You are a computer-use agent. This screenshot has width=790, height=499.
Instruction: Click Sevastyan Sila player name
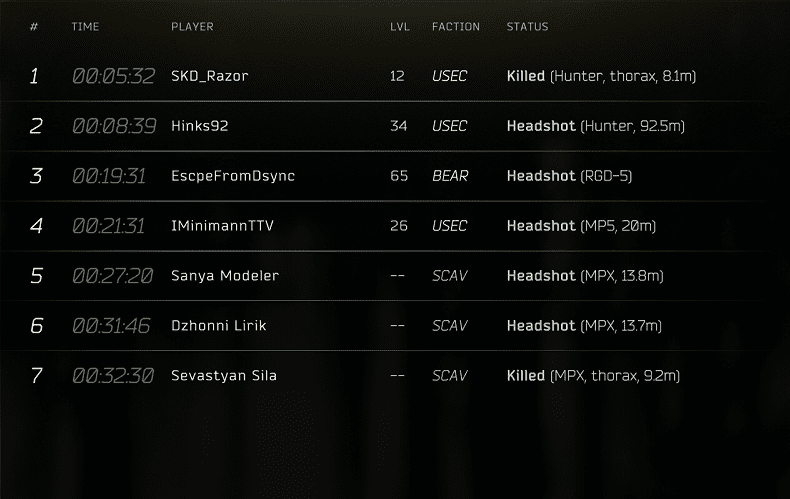224,376
